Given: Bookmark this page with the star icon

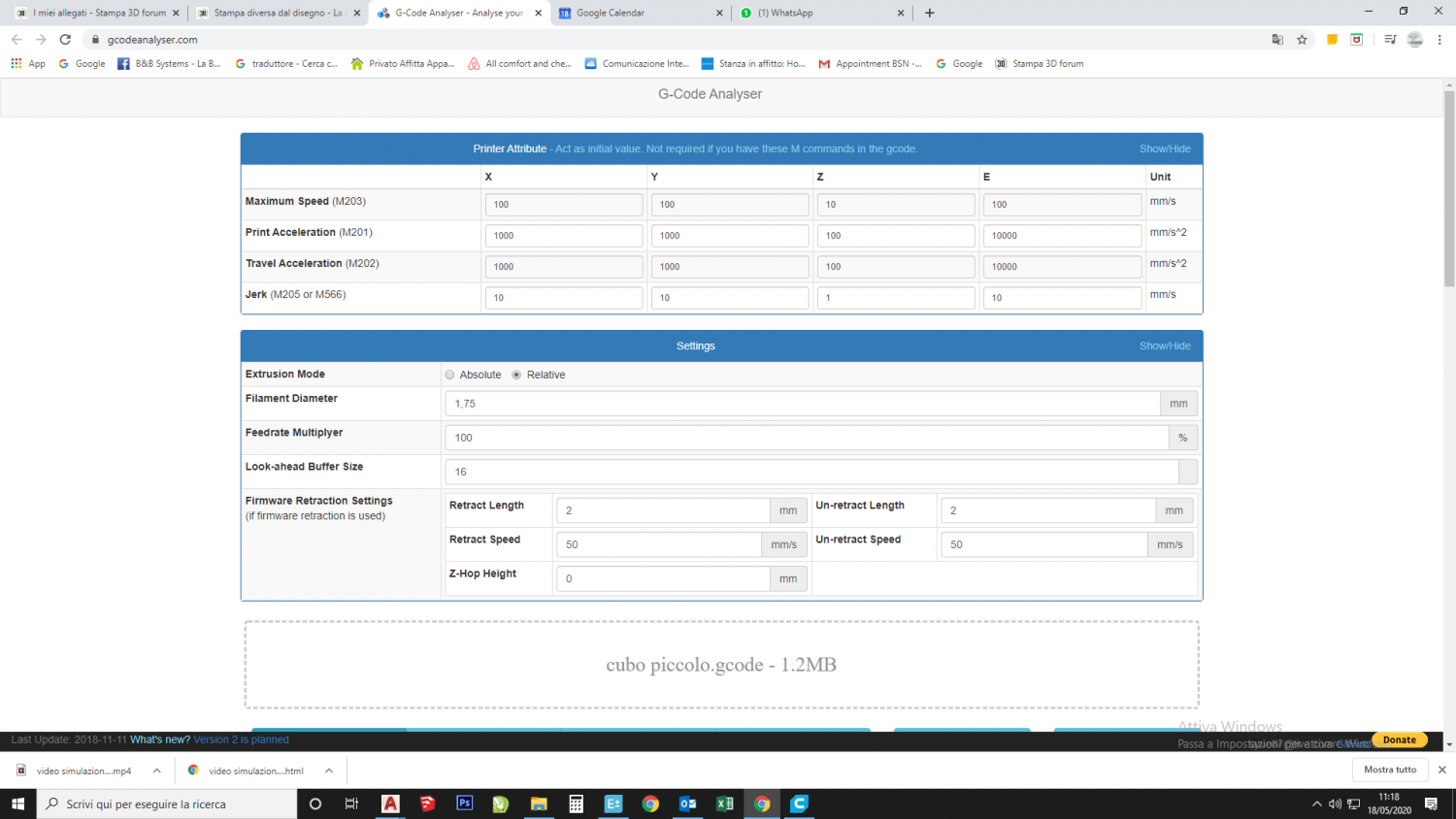Looking at the screenshot, I should coord(1302,40).
